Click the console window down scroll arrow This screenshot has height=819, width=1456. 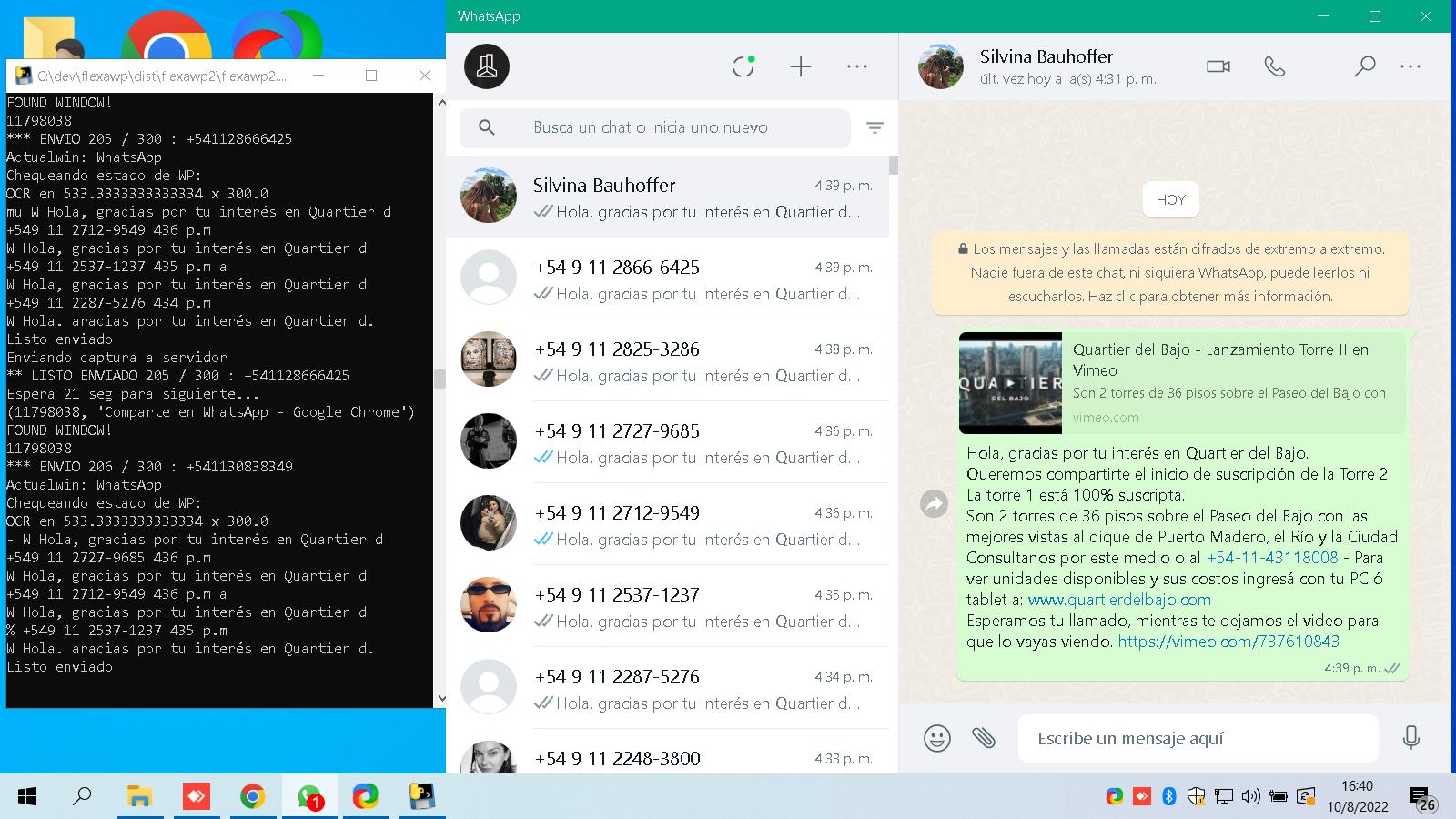click(441, 699)
